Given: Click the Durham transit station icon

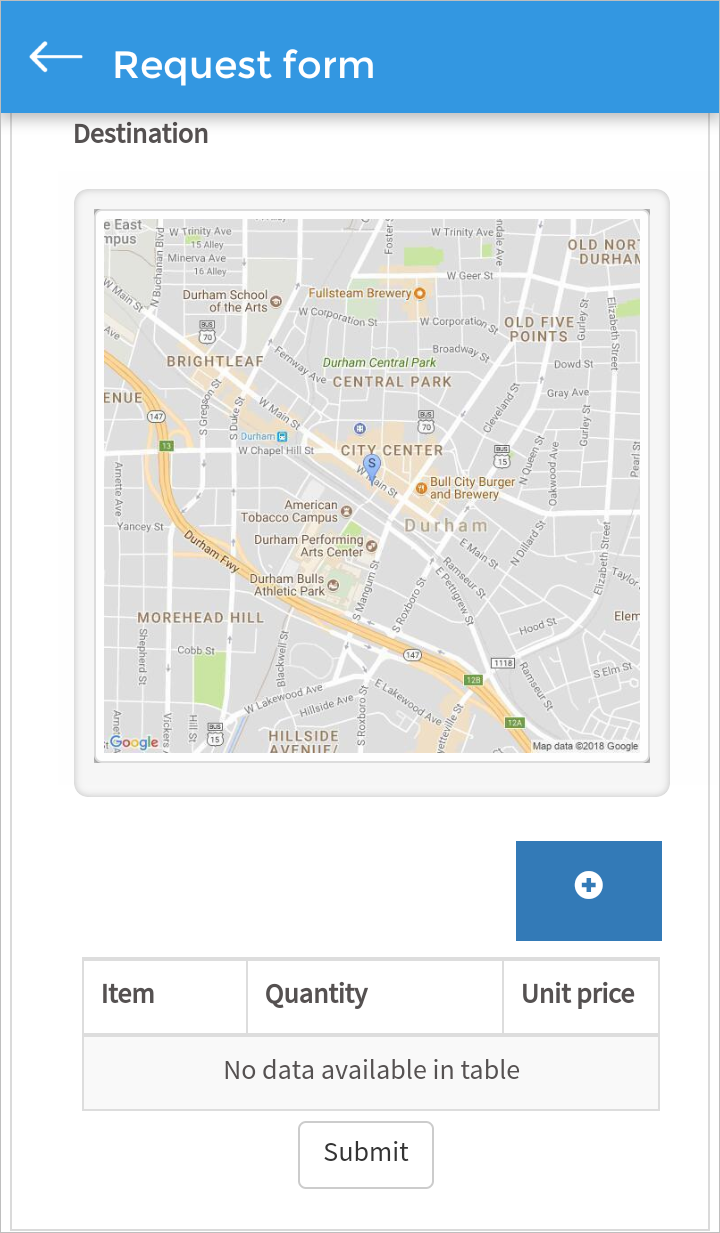Looking at the screenshot, I should click(283, 436).
